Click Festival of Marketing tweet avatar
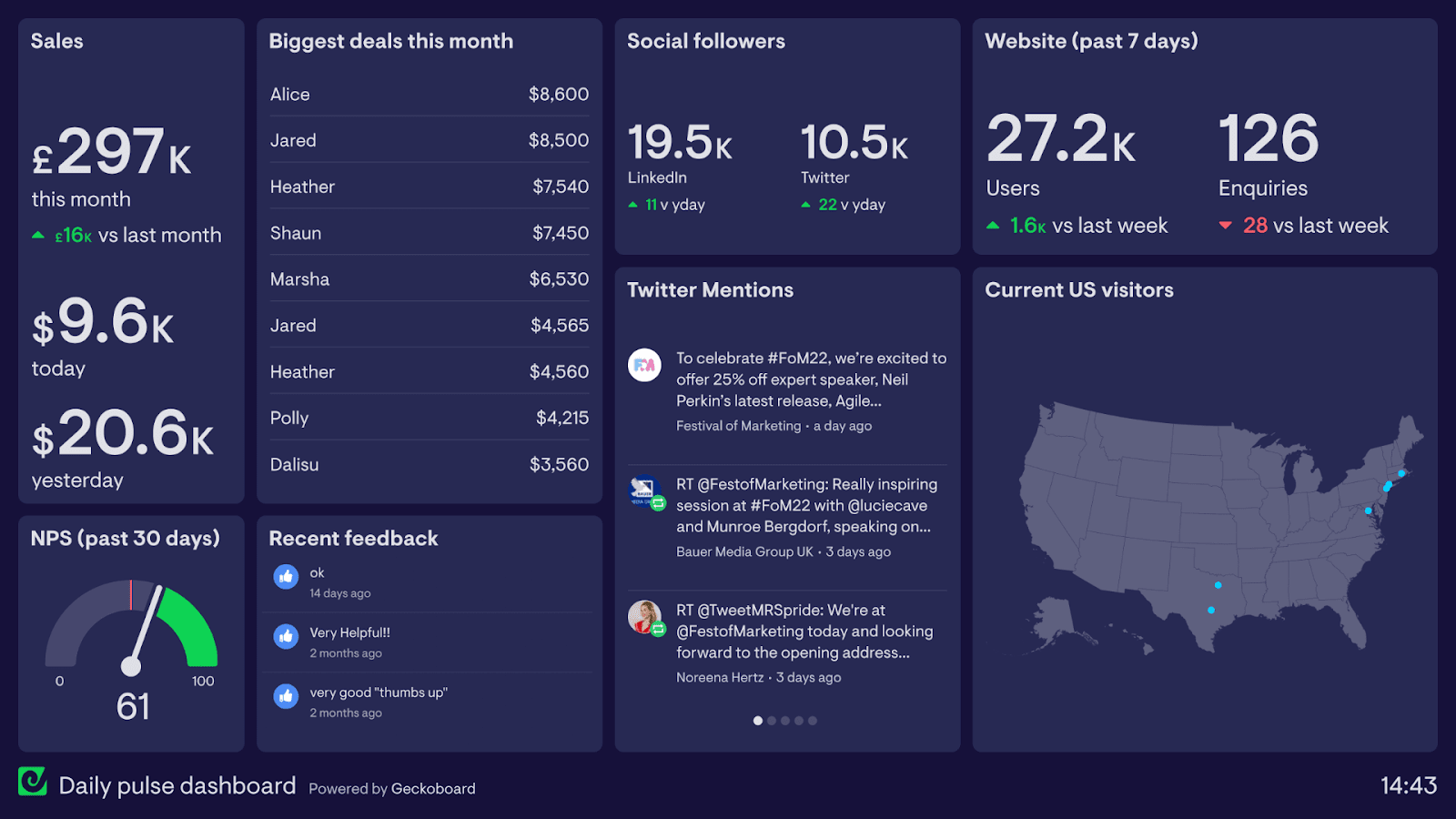 pyautogui.click(x=644, y=365)
